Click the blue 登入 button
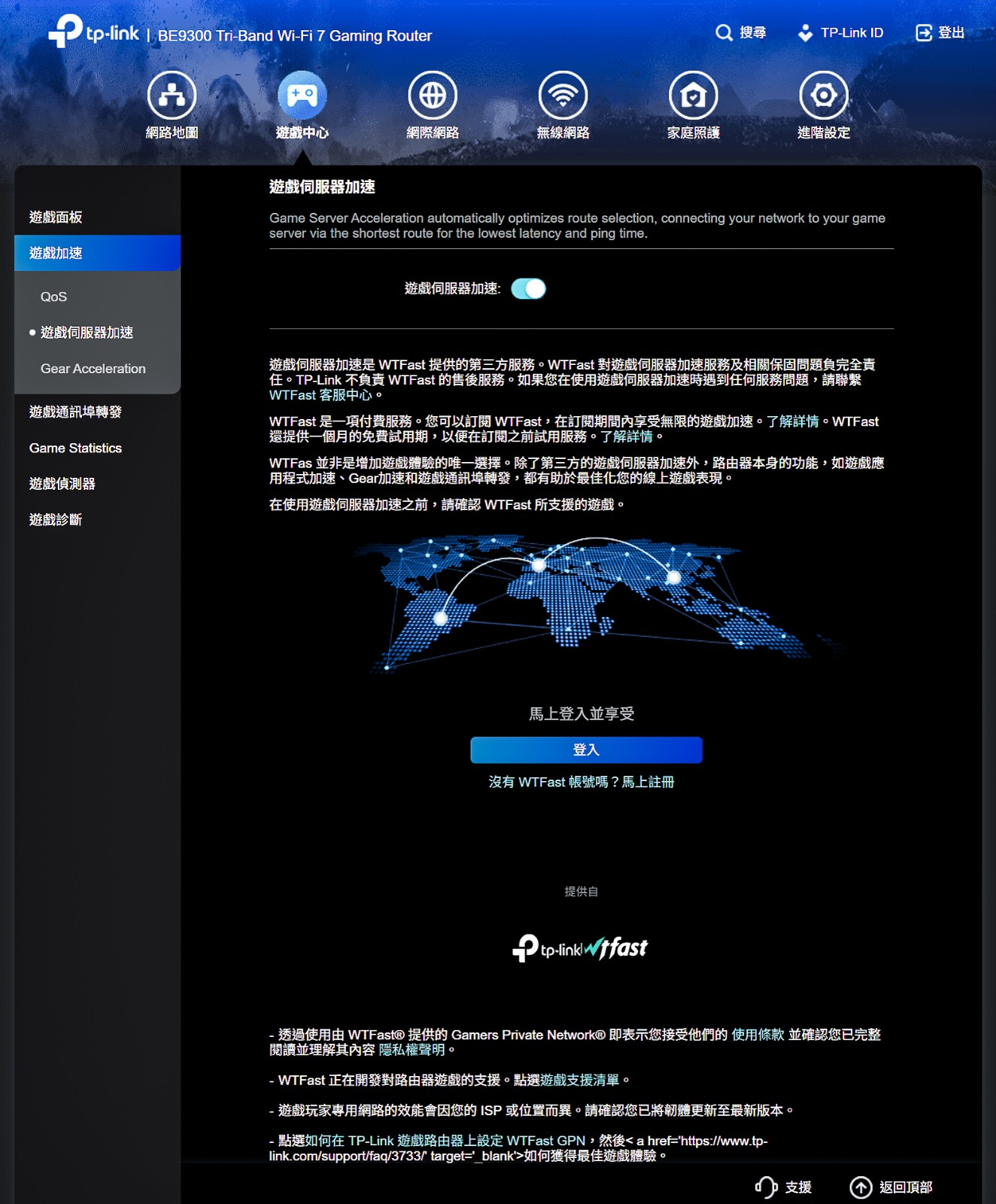Image resolution: width=996 pixels, height=1204 pixels. click(x=586, y=749)
